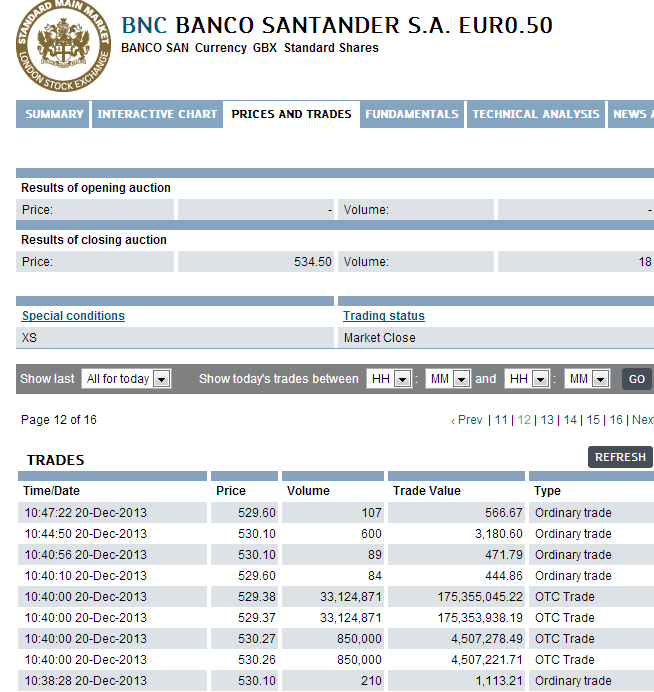This screenshot has width=654, height=692.
Task: Go to the next page of trades
Action: click(643, 420)
